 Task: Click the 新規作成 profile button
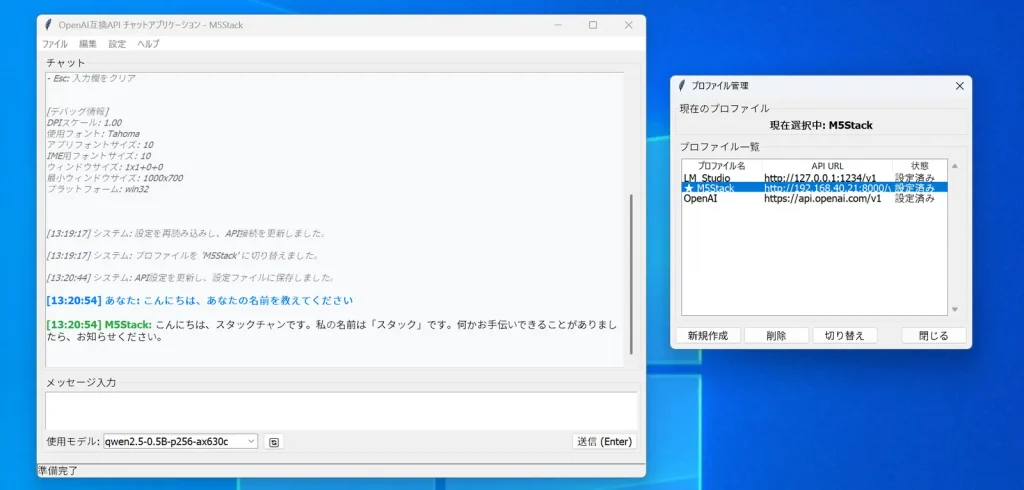[708, 336]
